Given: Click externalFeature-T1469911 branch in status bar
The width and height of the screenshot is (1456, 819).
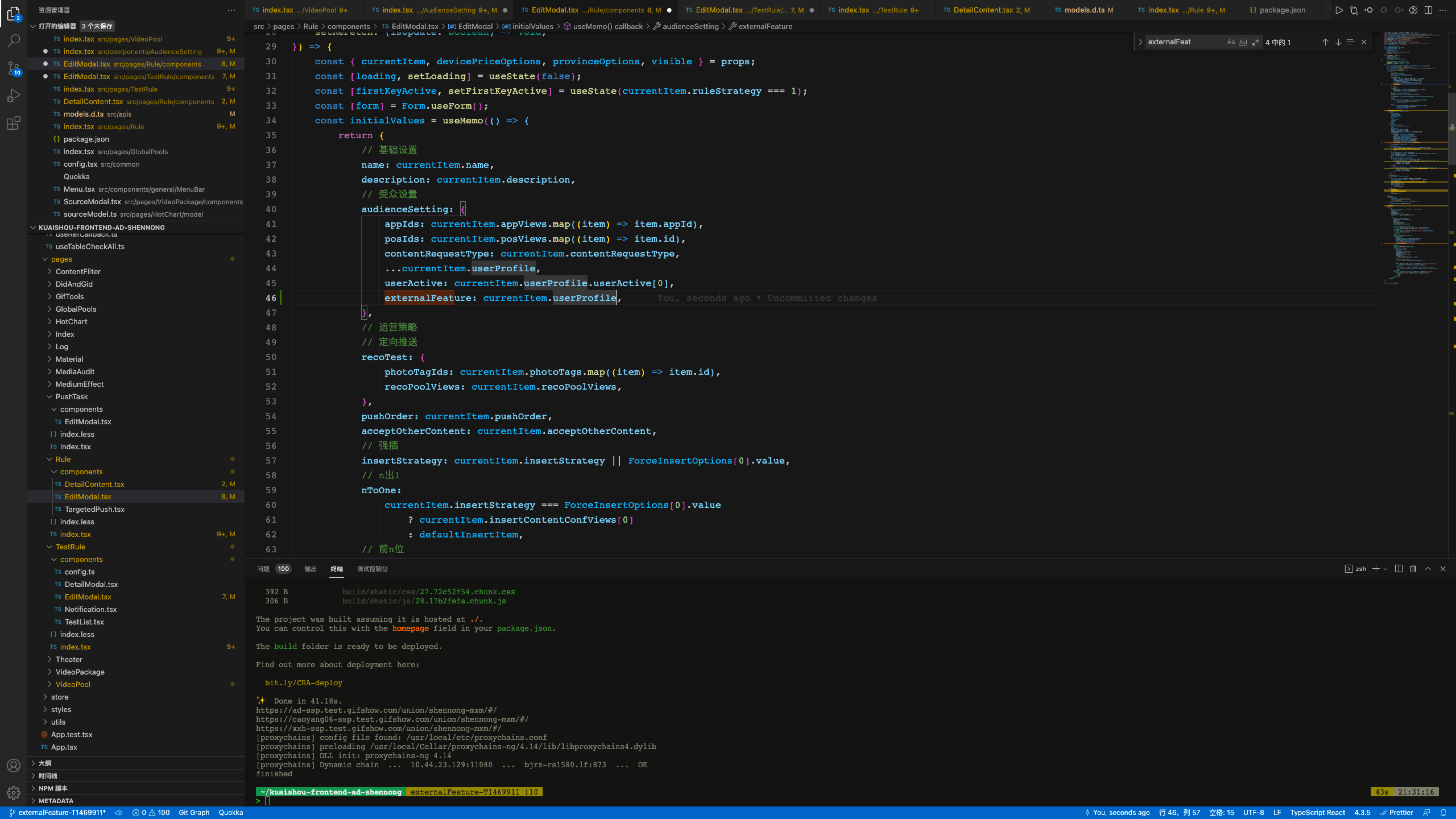Looking at the screenshot, I should click(58, 813).
